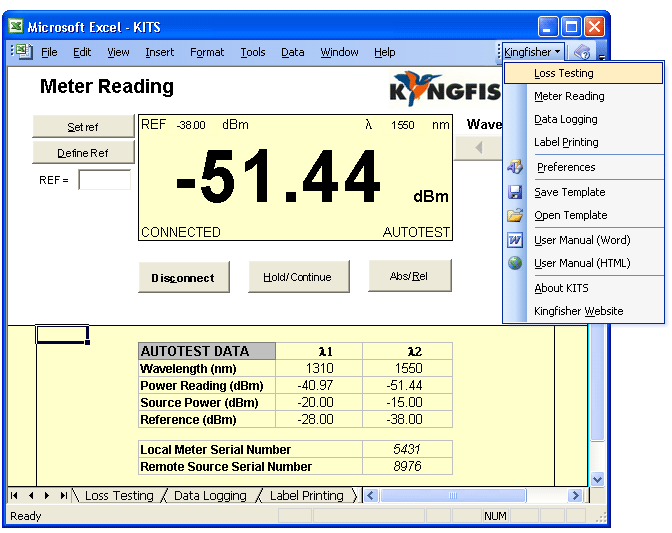Switch to the Label Printing sheet tab
This screenshot has height=533, width=672.
click(x=306, y=496)
